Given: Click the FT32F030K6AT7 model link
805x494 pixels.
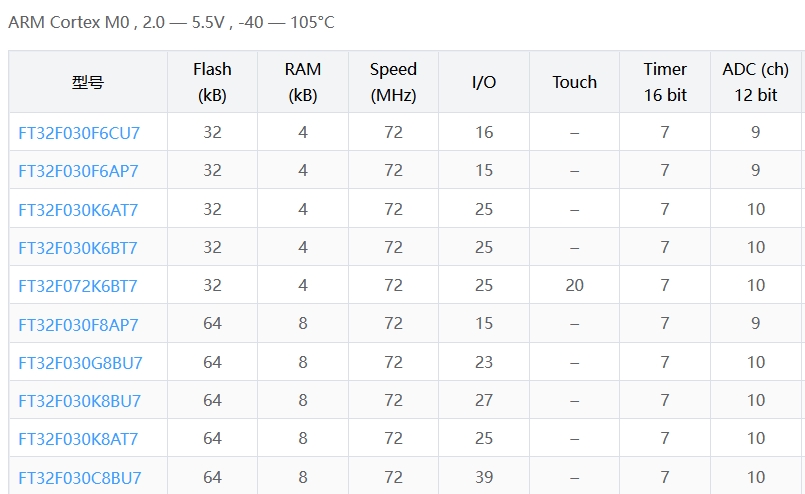Looking at the screenshot, I should coord(78,210).
